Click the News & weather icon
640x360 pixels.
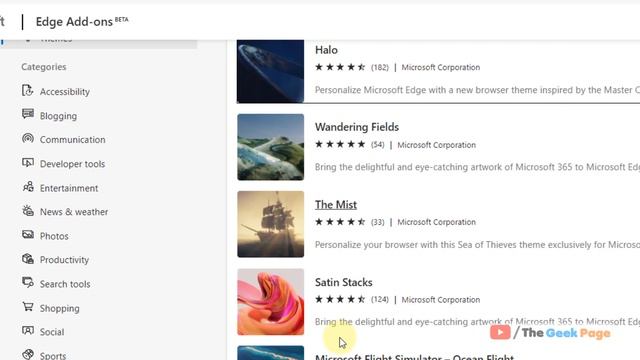pyautogui.click(x=28, y=211)
